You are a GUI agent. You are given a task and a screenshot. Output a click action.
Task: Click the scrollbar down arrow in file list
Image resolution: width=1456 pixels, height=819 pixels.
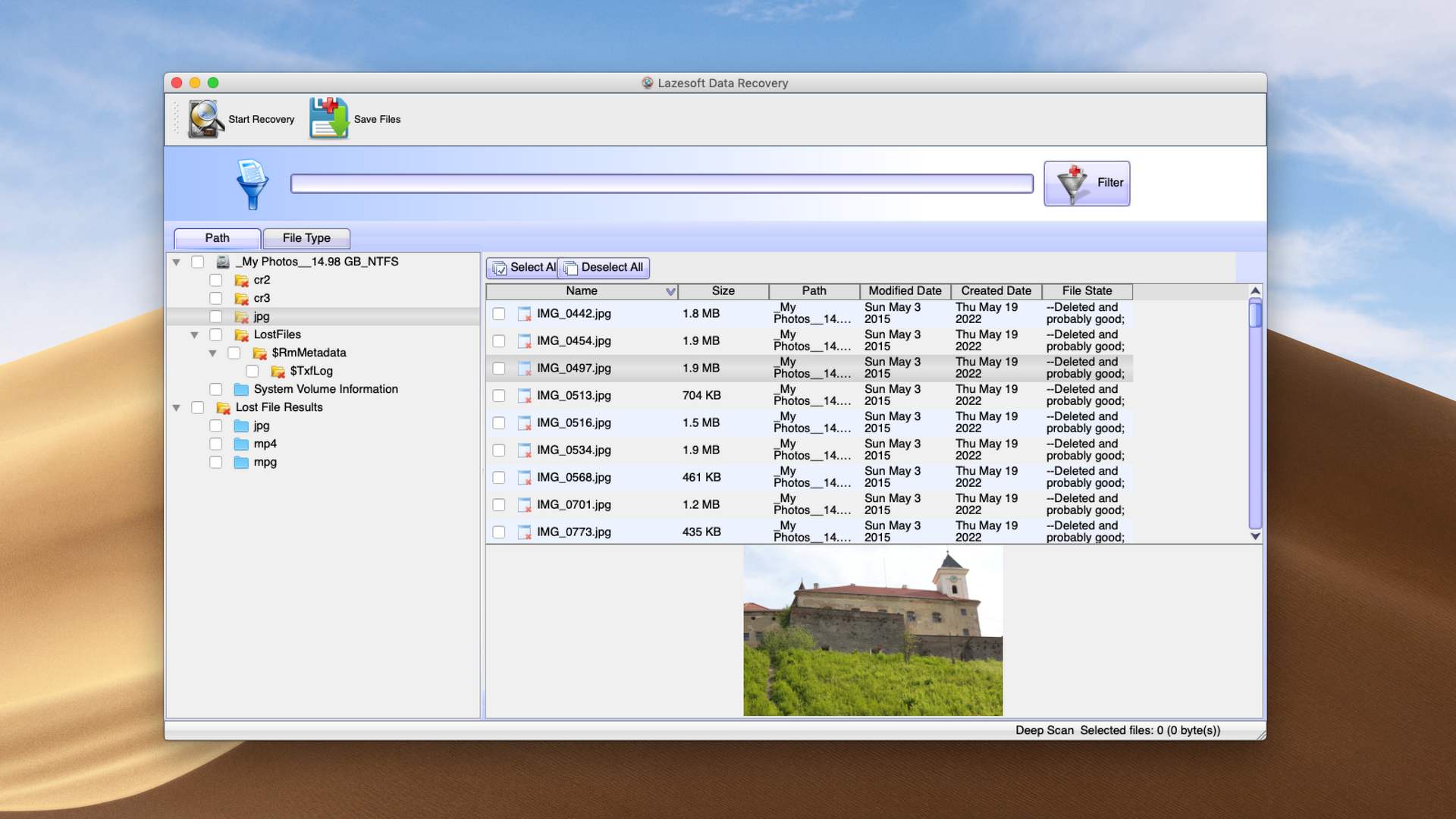pos(1255,536)
